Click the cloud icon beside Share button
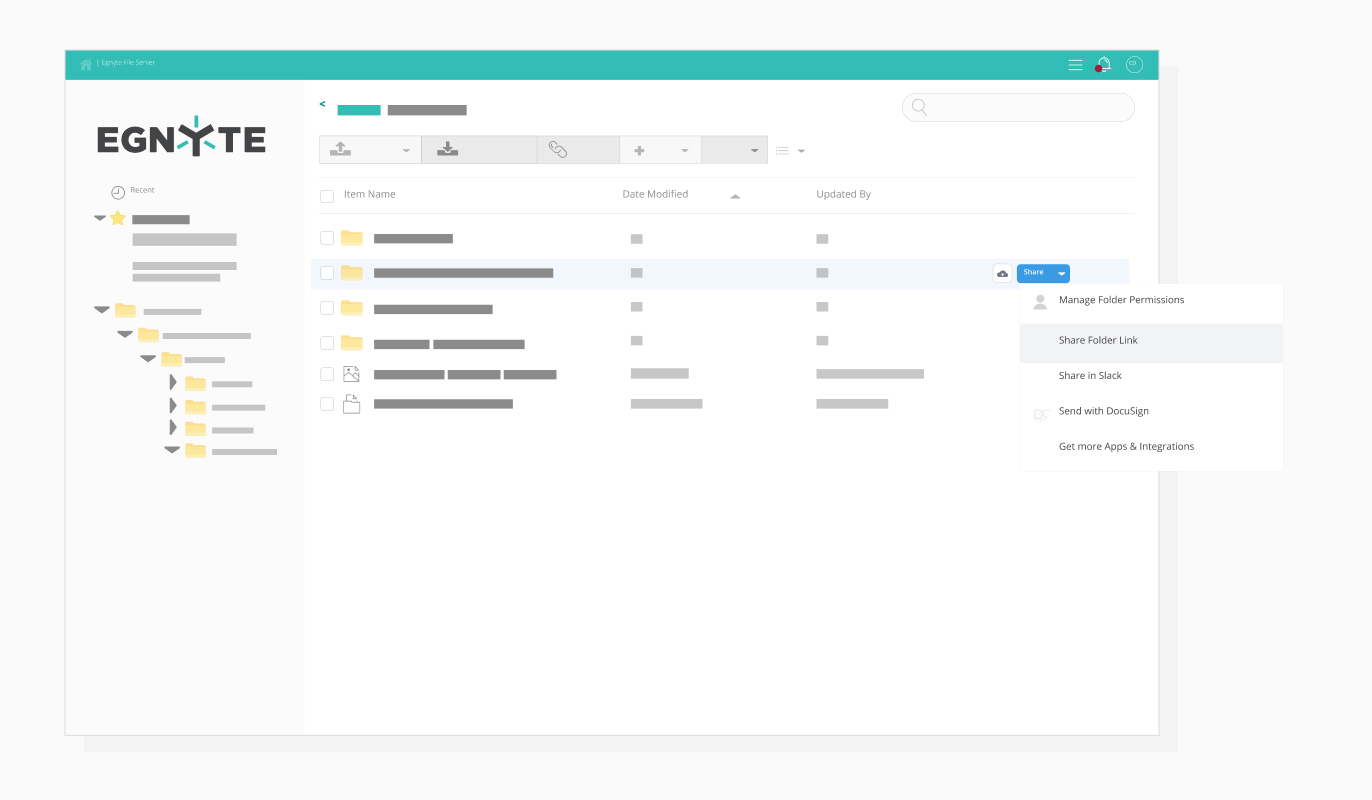1372x800 pixels. point(1002,273)
